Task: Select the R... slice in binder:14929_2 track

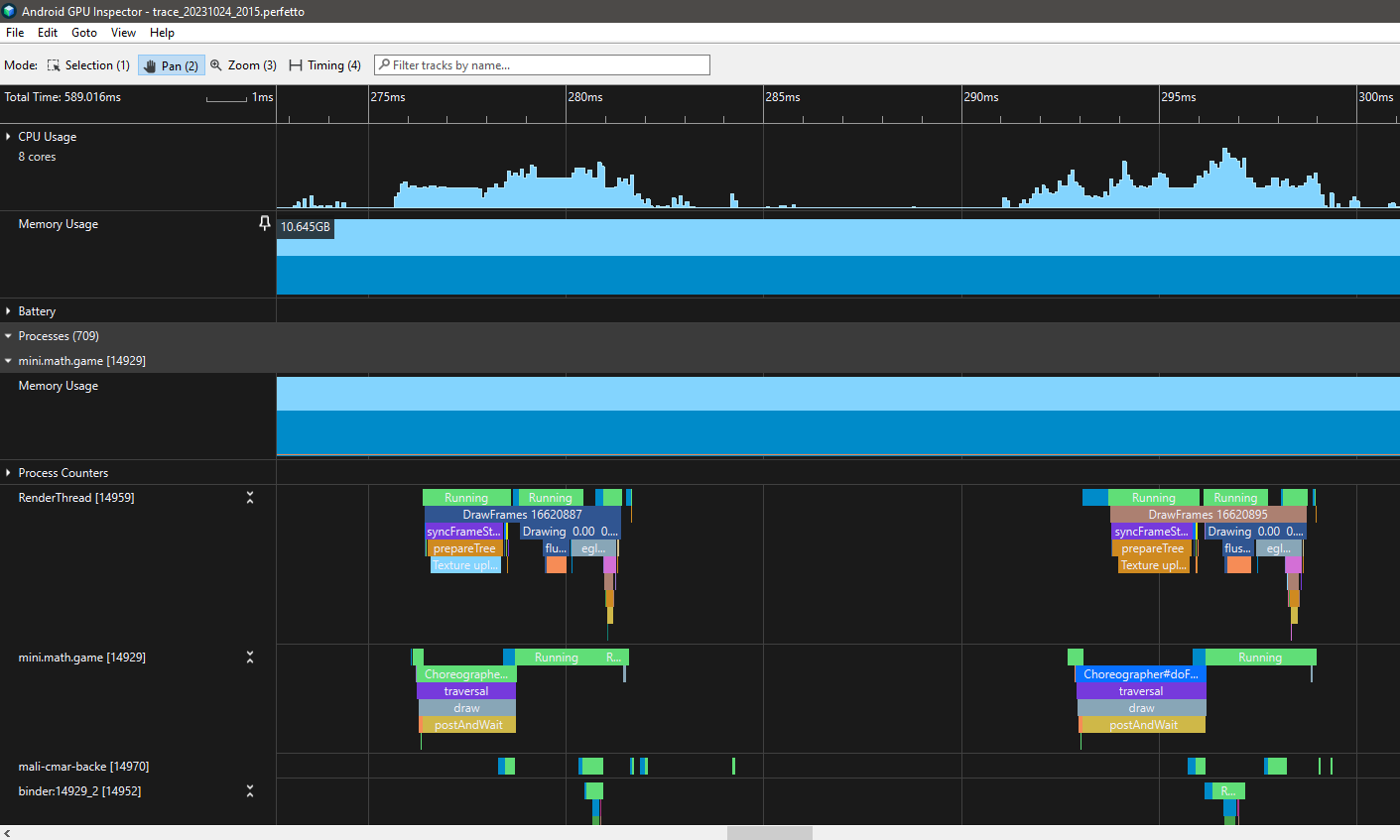Action: coord(1228,791)
